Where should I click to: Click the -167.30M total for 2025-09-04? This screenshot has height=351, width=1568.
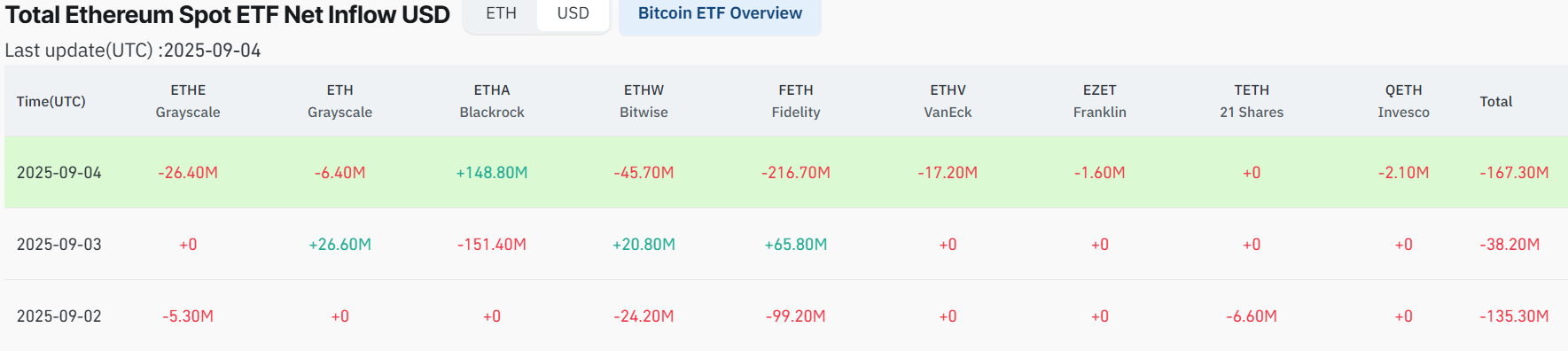[1514, 173]
